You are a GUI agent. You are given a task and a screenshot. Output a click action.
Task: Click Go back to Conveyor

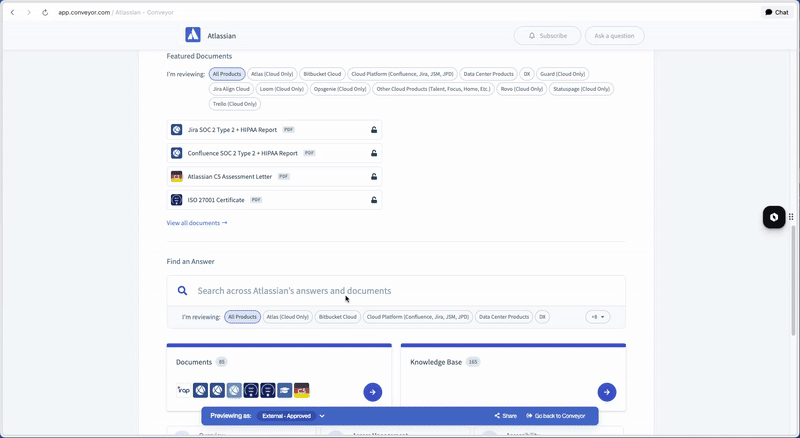click(556, 416)
